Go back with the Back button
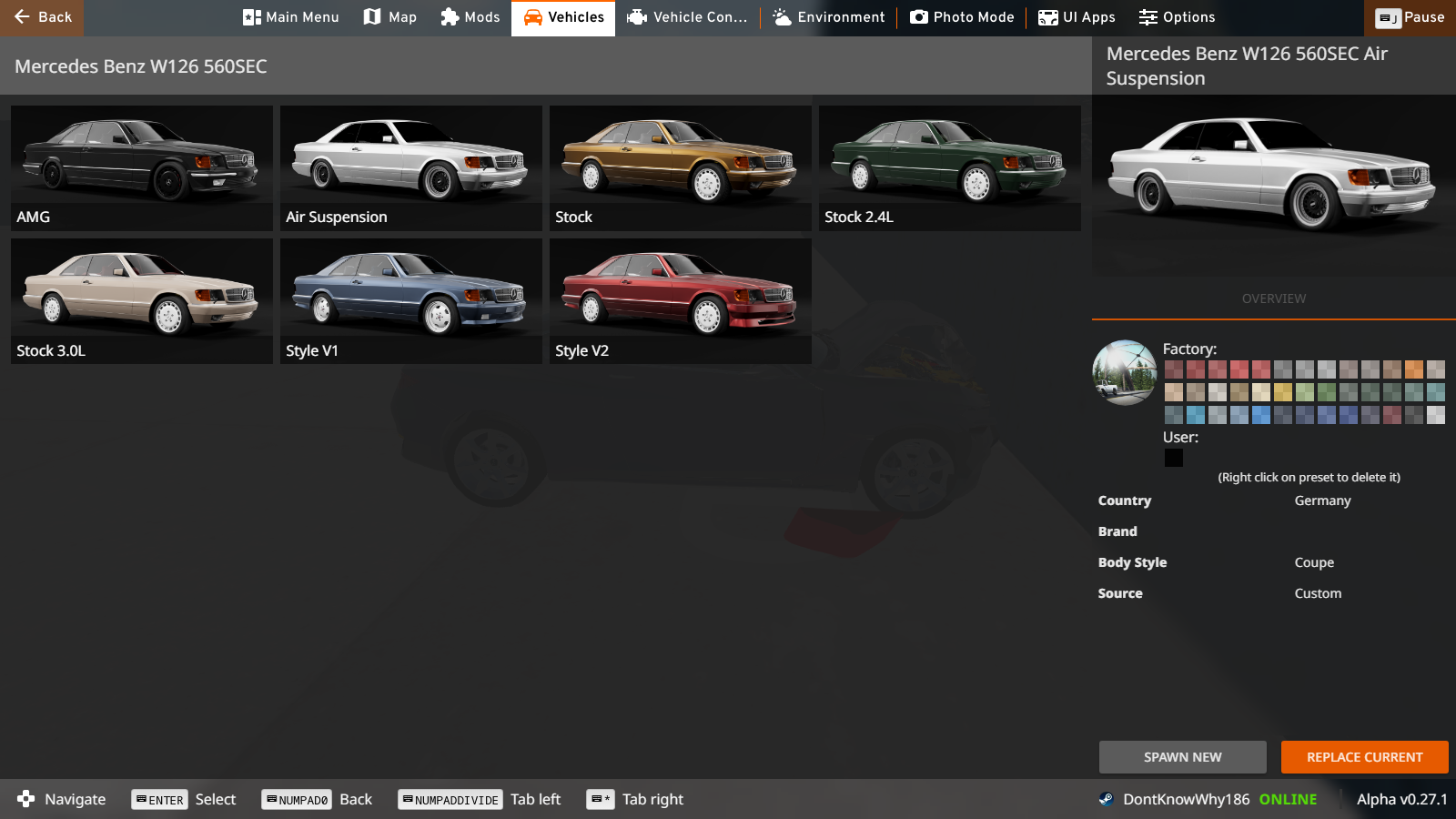Viewport: 1456px width, 819px height. coord(42,18)
